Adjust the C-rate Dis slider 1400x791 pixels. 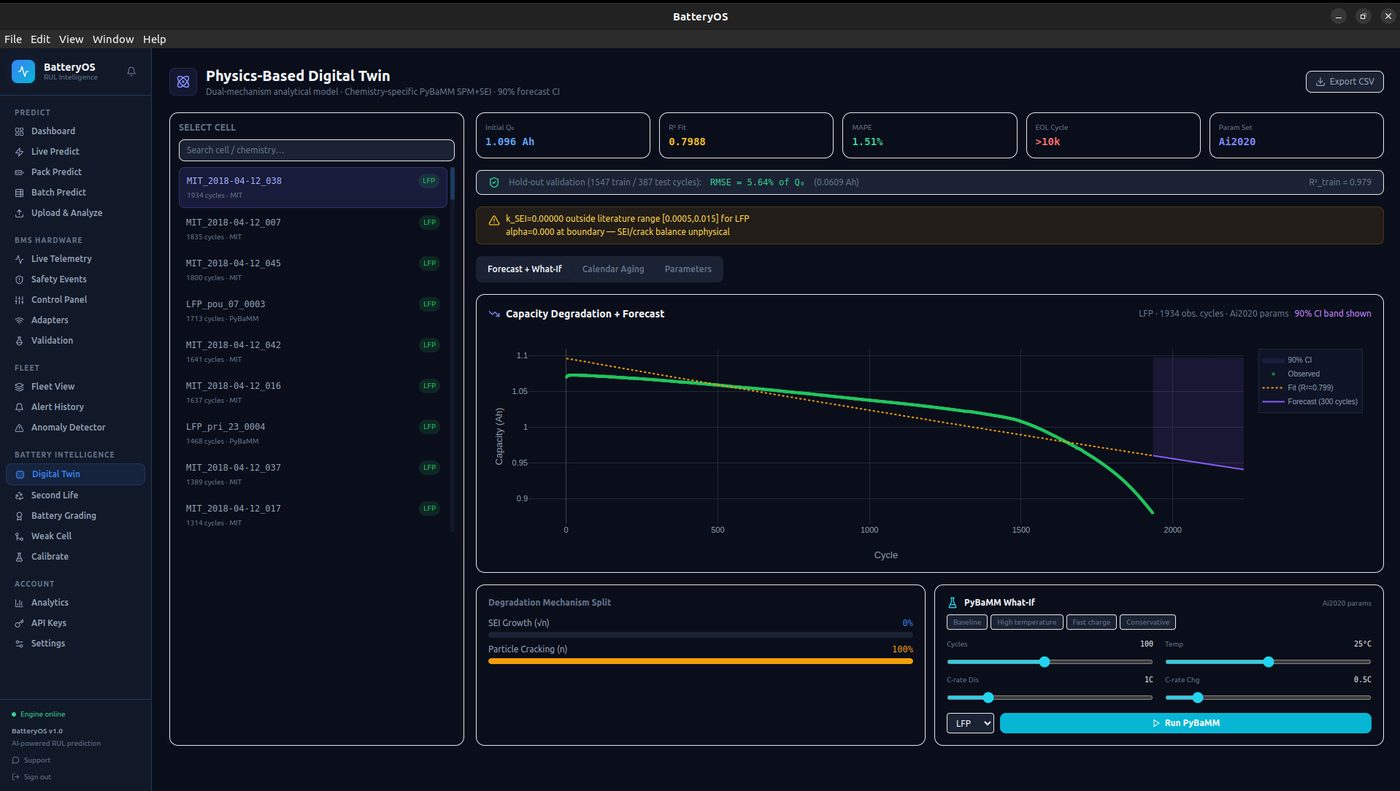(x=1049, y=698)
